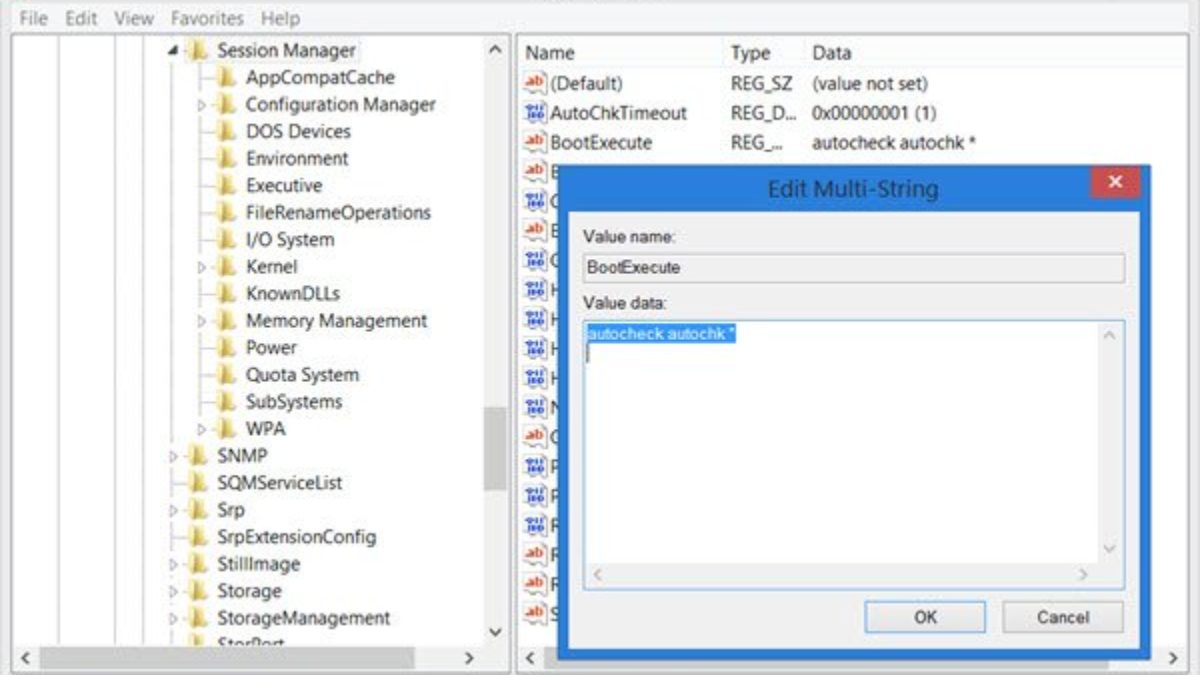Select the Quota System folder icon
Image resolution: width=1200 pixels, height=675 pixels.
coord(227,374)
